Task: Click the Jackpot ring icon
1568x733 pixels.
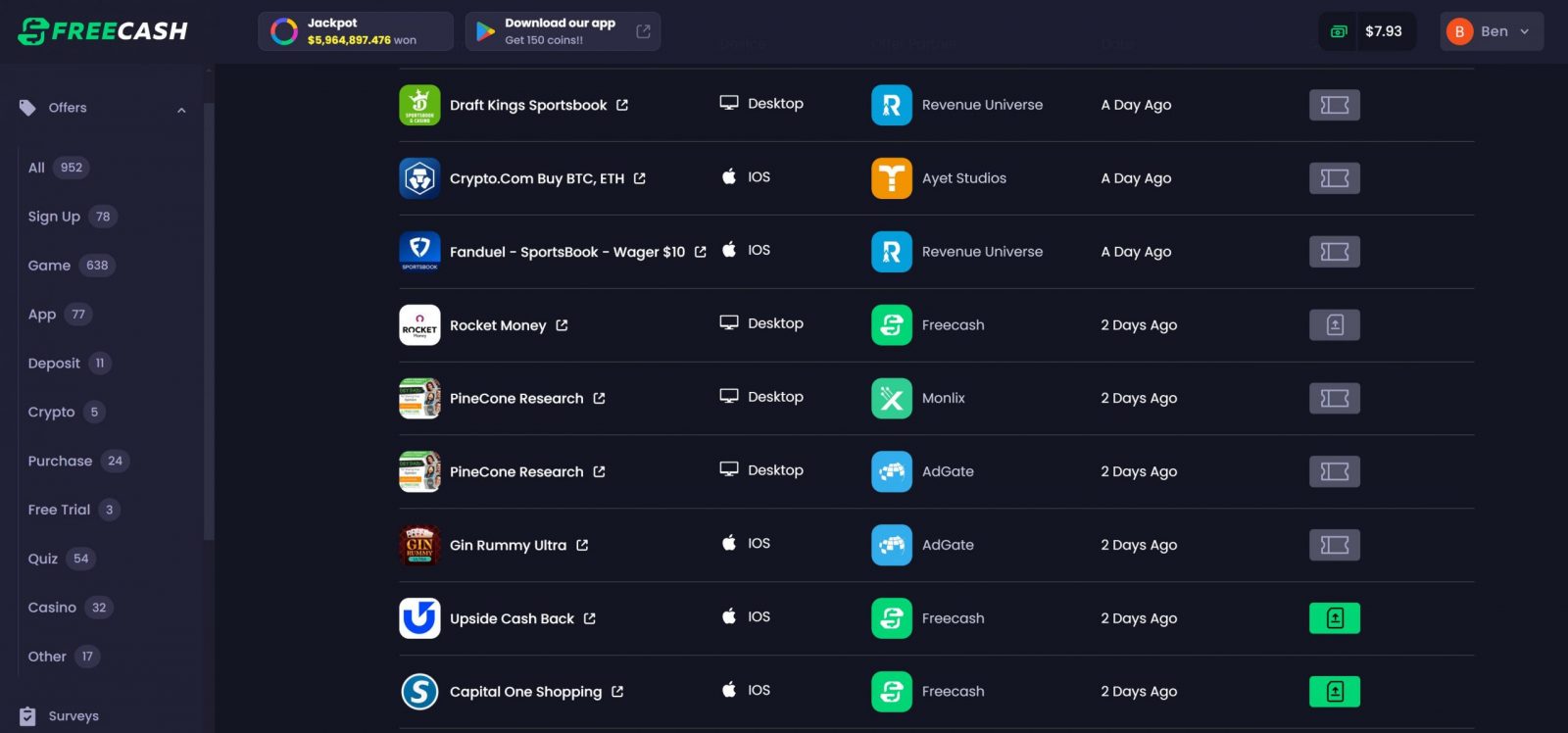Action: click(x=284, y=31)
